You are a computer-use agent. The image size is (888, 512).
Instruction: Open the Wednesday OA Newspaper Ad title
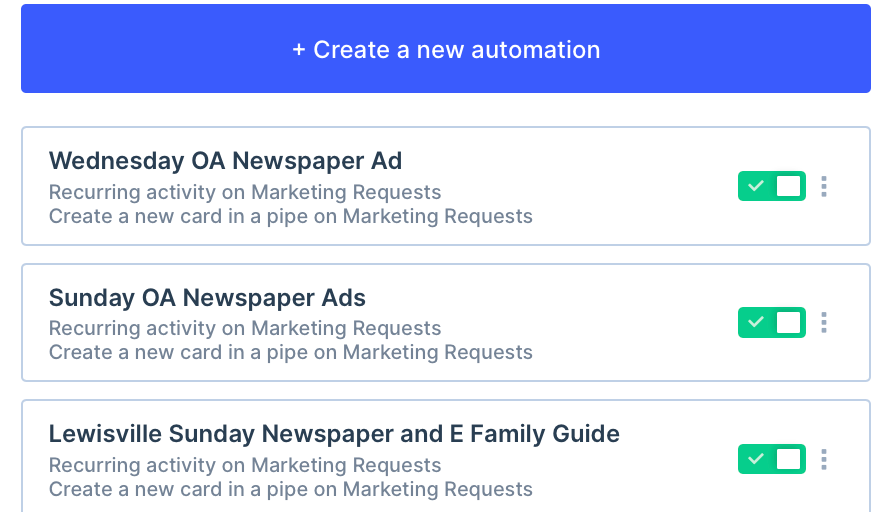coord(225,161)
